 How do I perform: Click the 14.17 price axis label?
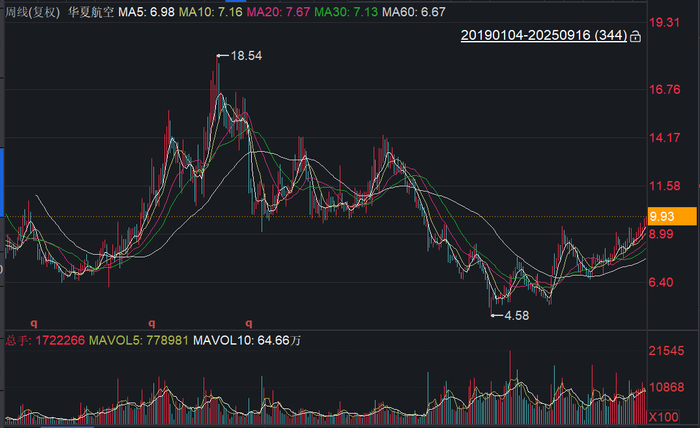coord(664,137)
